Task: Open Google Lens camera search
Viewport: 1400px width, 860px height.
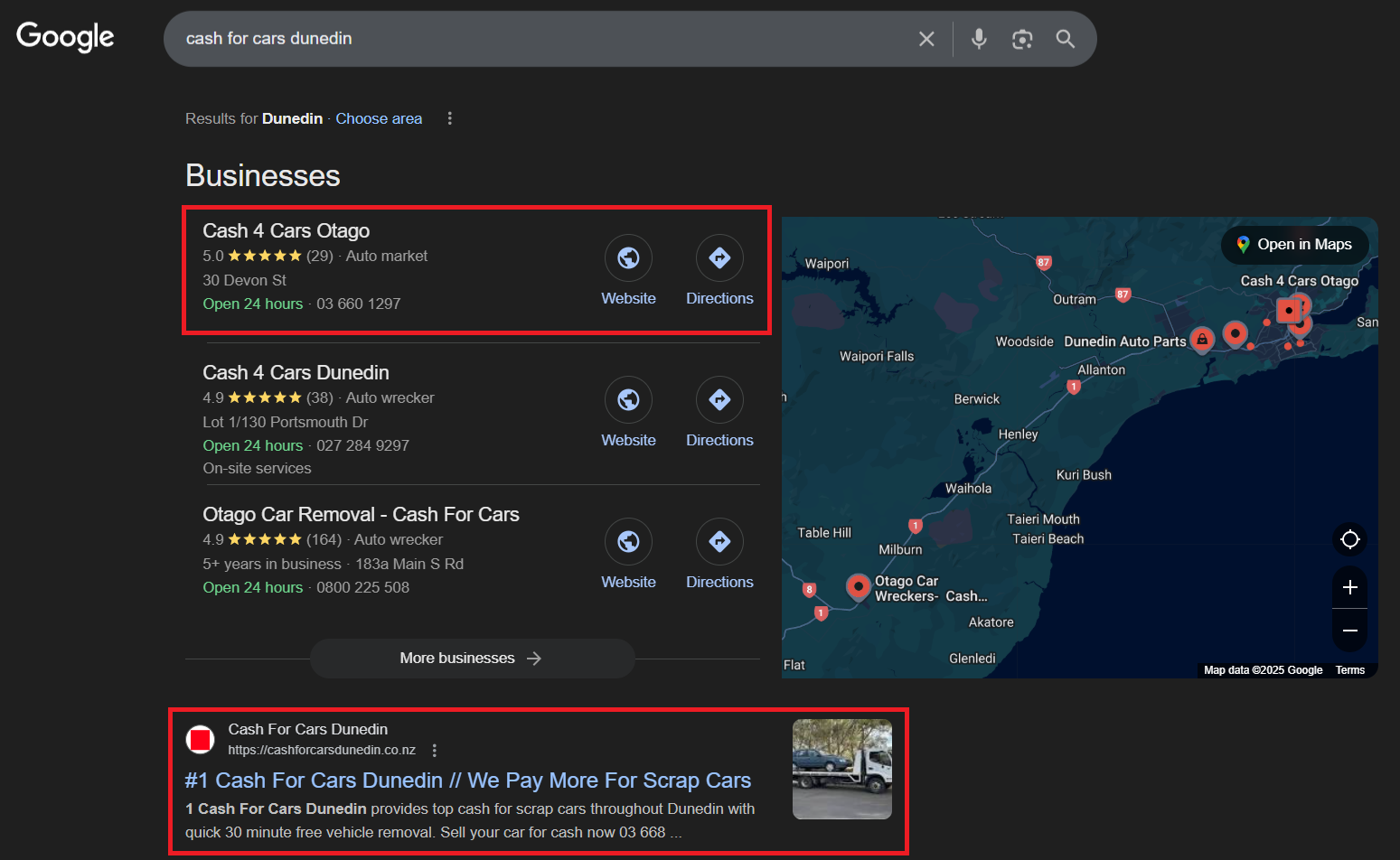Action: (1022, 38)
